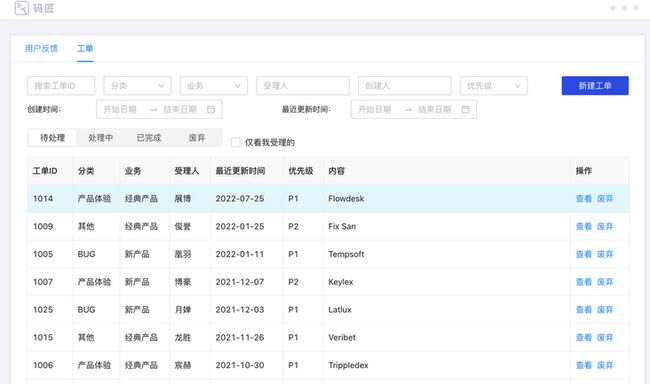This screenshot has height=384, width=650.
Task: Click 结束日期 in 创建时间 range
Action: [180, 109]
